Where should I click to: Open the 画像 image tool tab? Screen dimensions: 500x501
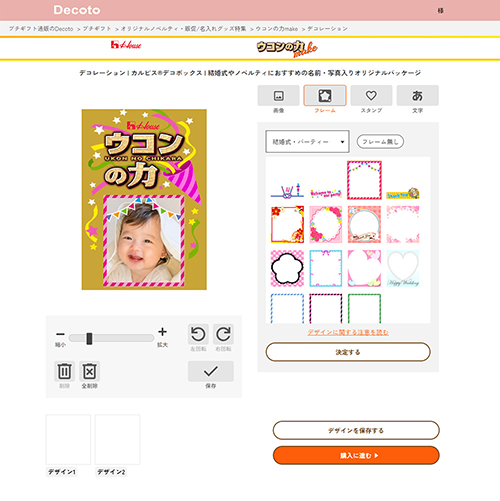[x=278, y=96]
